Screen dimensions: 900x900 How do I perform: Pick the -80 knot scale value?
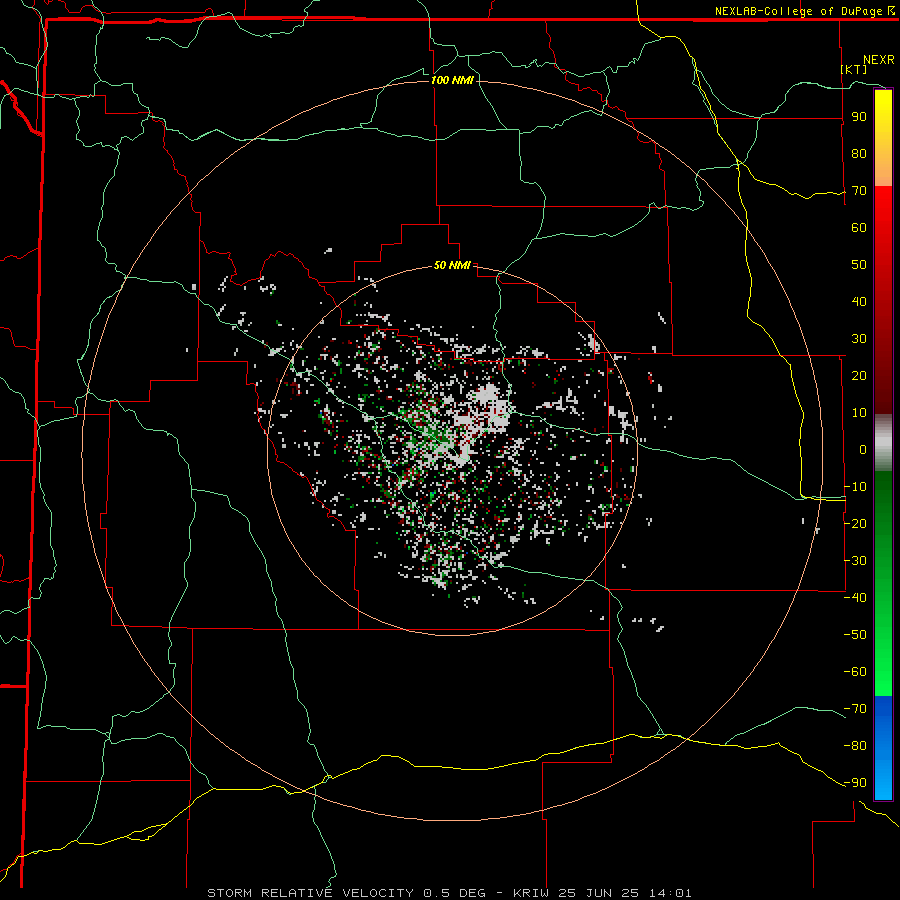click(x=855, y=746)
